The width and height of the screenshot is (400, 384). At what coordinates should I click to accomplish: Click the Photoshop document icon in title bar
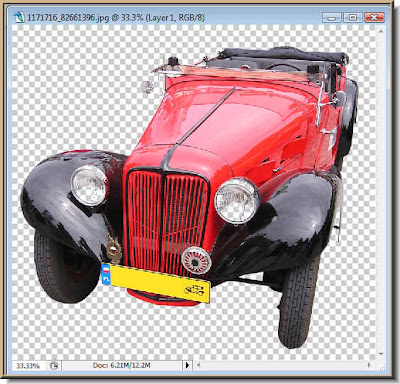coord(19,17)
